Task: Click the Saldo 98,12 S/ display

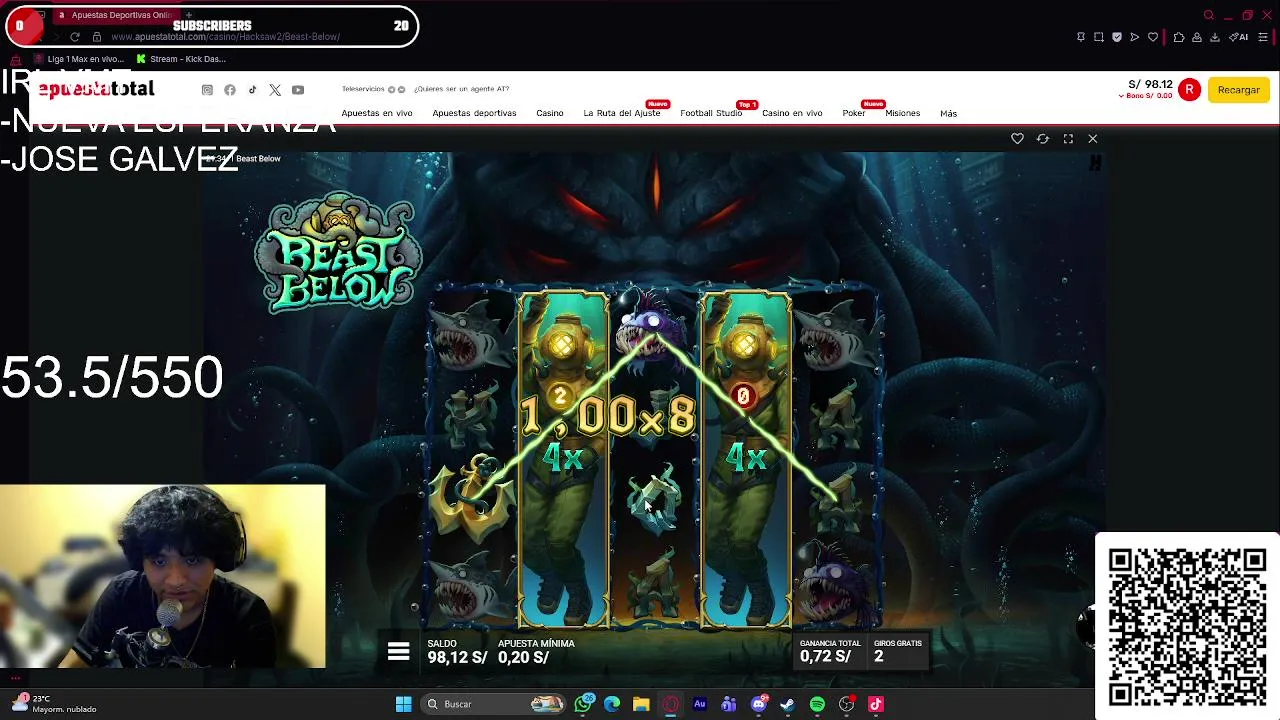Action: pos(457,652)
